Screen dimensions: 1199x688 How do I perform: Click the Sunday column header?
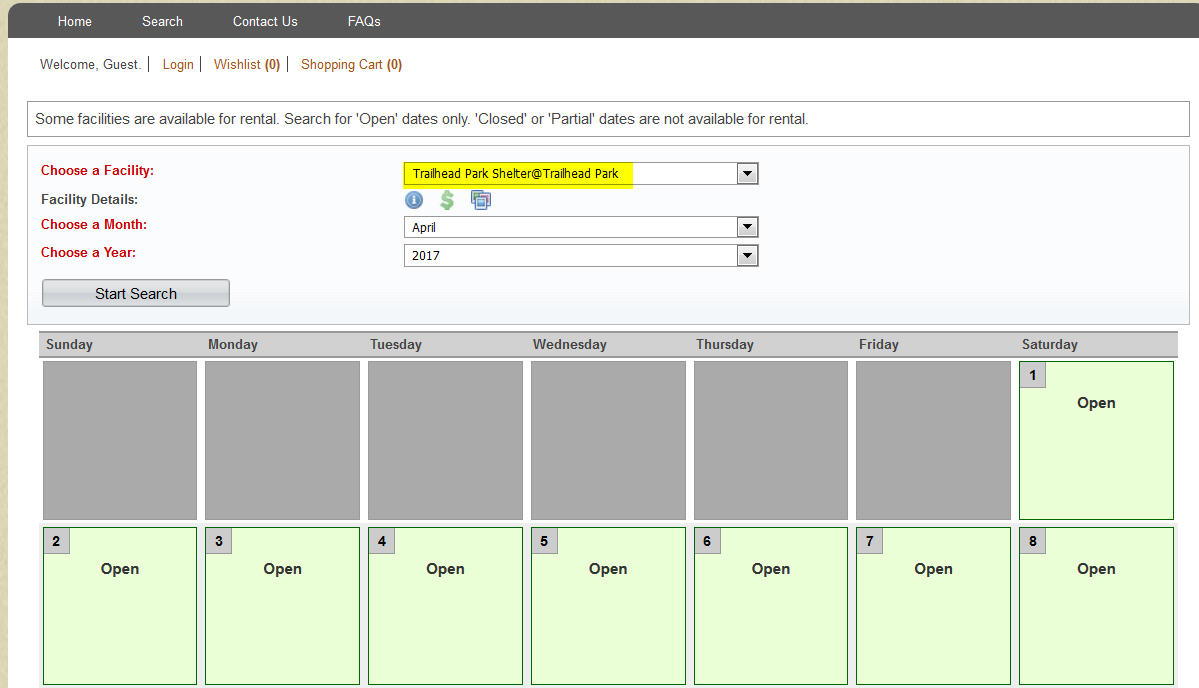69,344
